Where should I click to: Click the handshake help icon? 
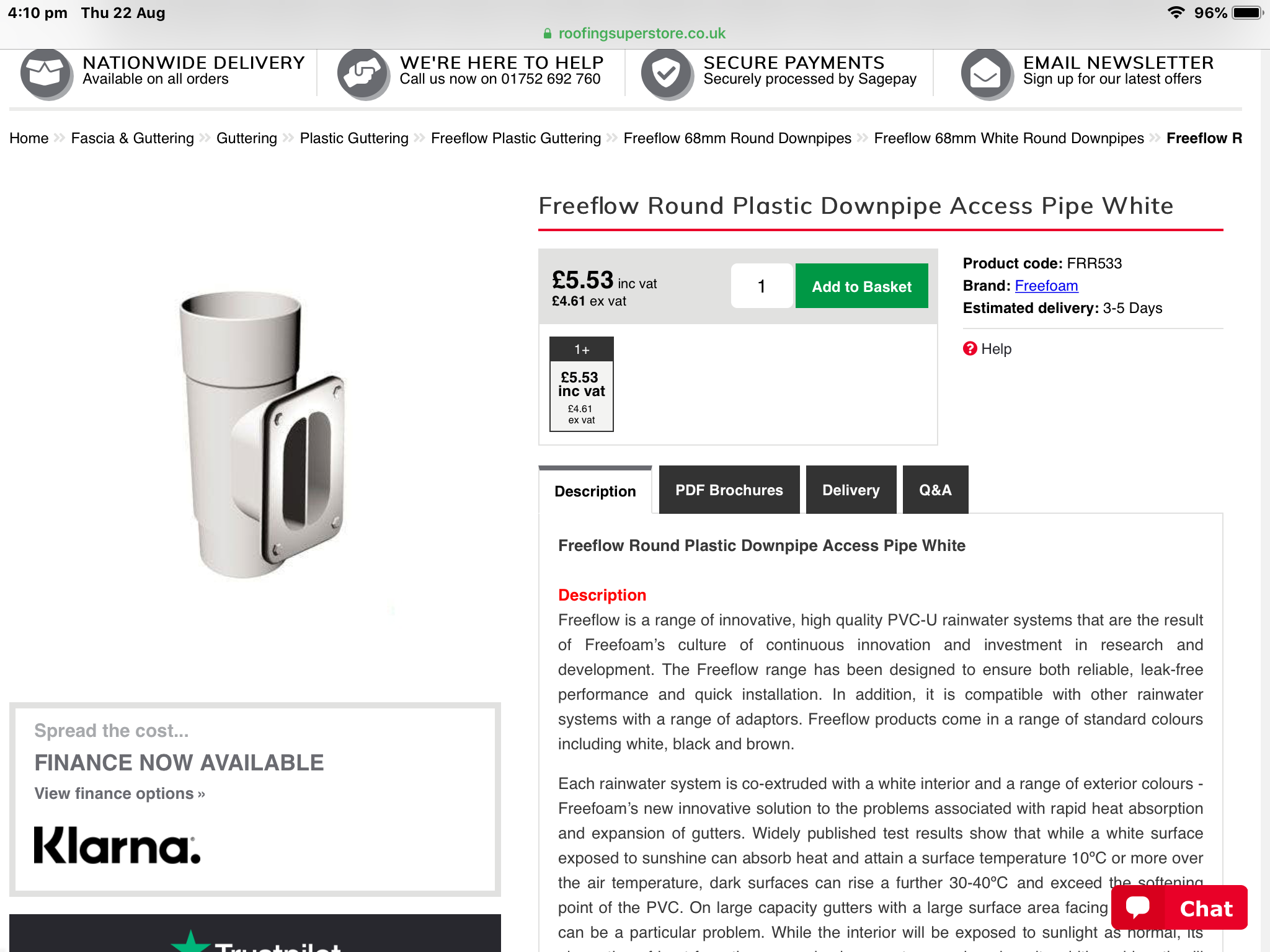[x=363, y=74]
